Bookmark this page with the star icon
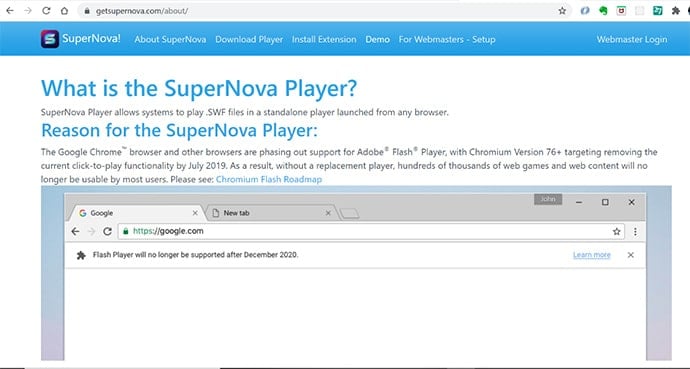This screenshot has height=369, width=690. click(562, 11)
